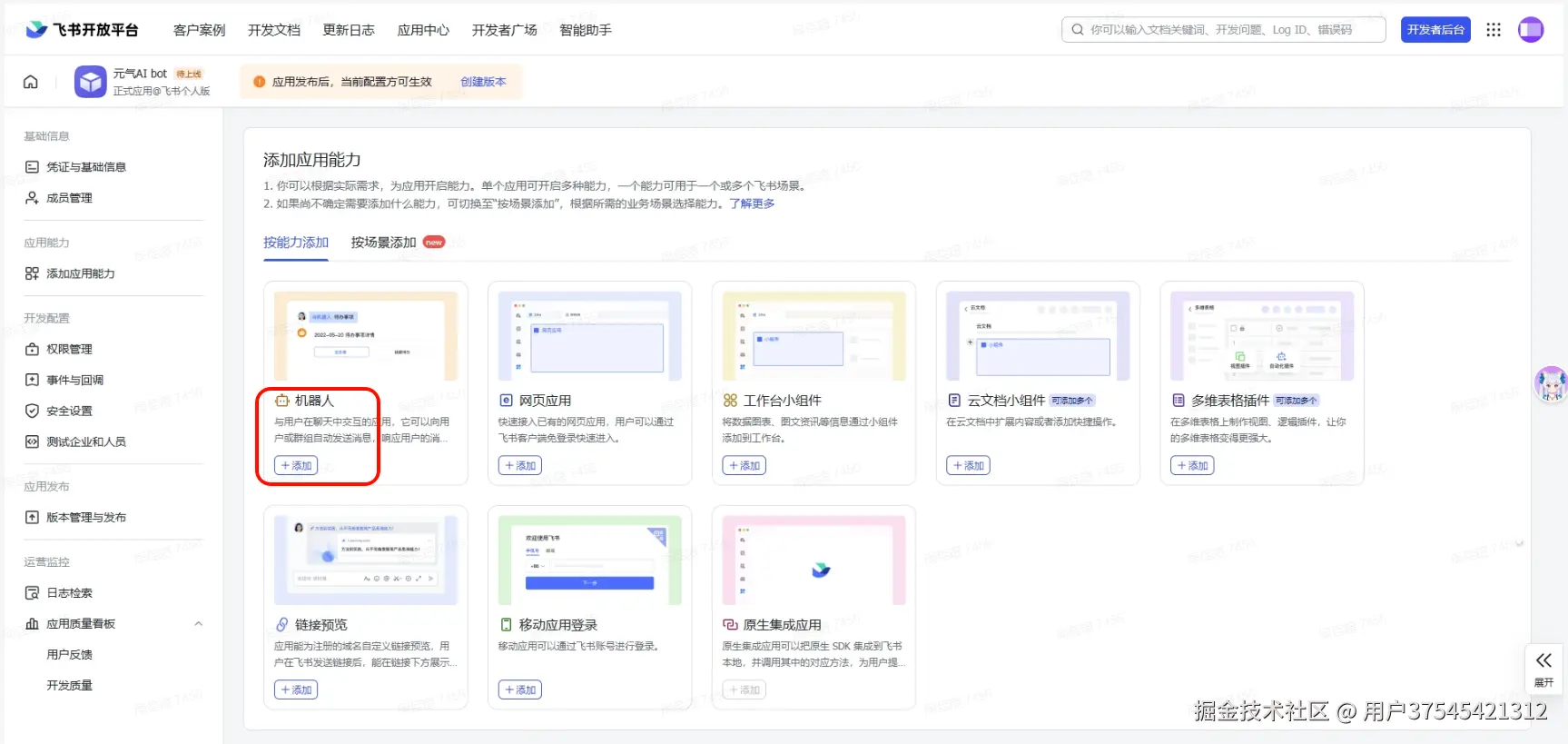Open 事件与回调 in sidebar
This screenshot has width=1568, height=744.
tap(75, 380)
